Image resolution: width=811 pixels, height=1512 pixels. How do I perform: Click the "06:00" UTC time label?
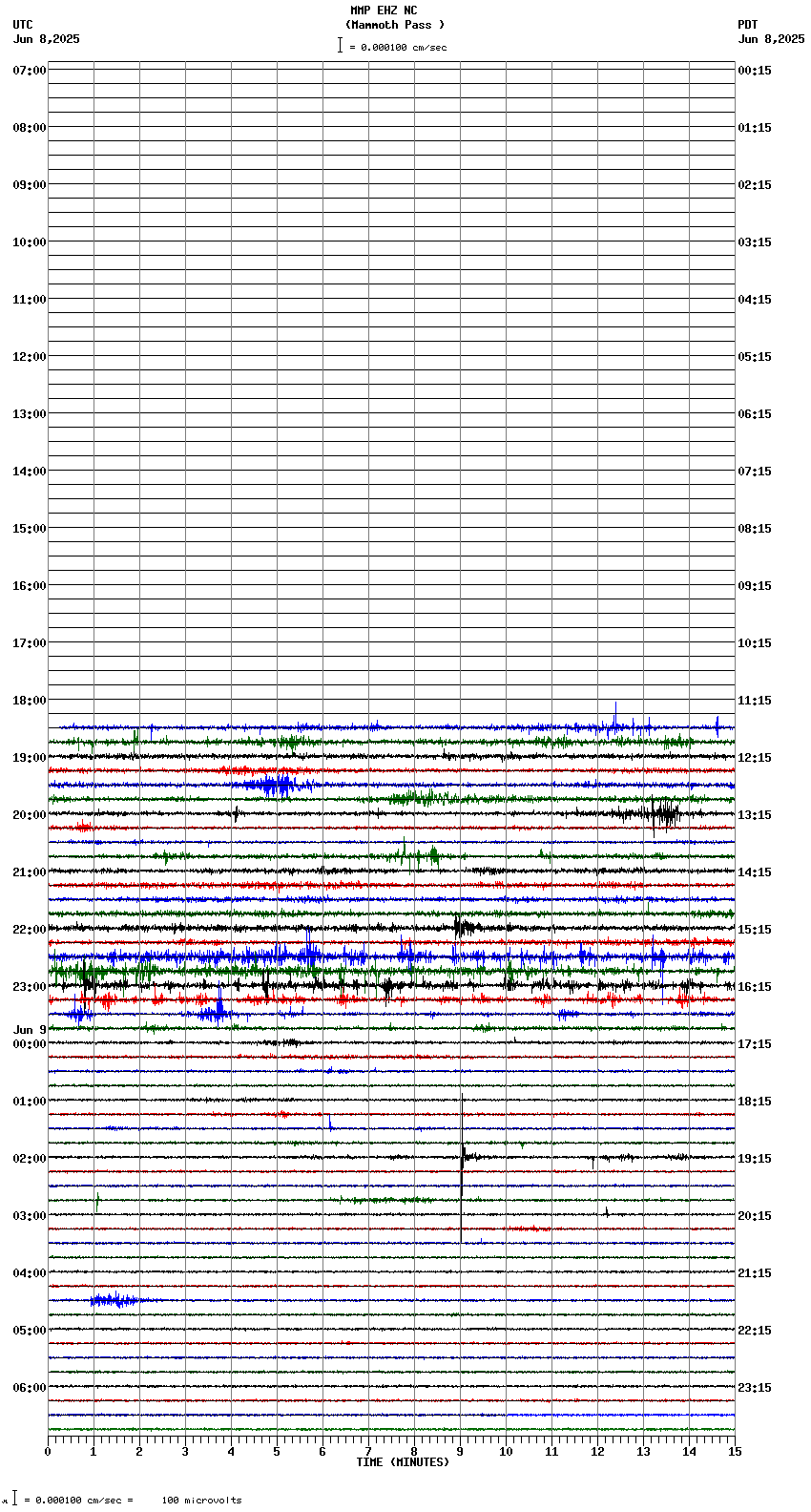30,1388
